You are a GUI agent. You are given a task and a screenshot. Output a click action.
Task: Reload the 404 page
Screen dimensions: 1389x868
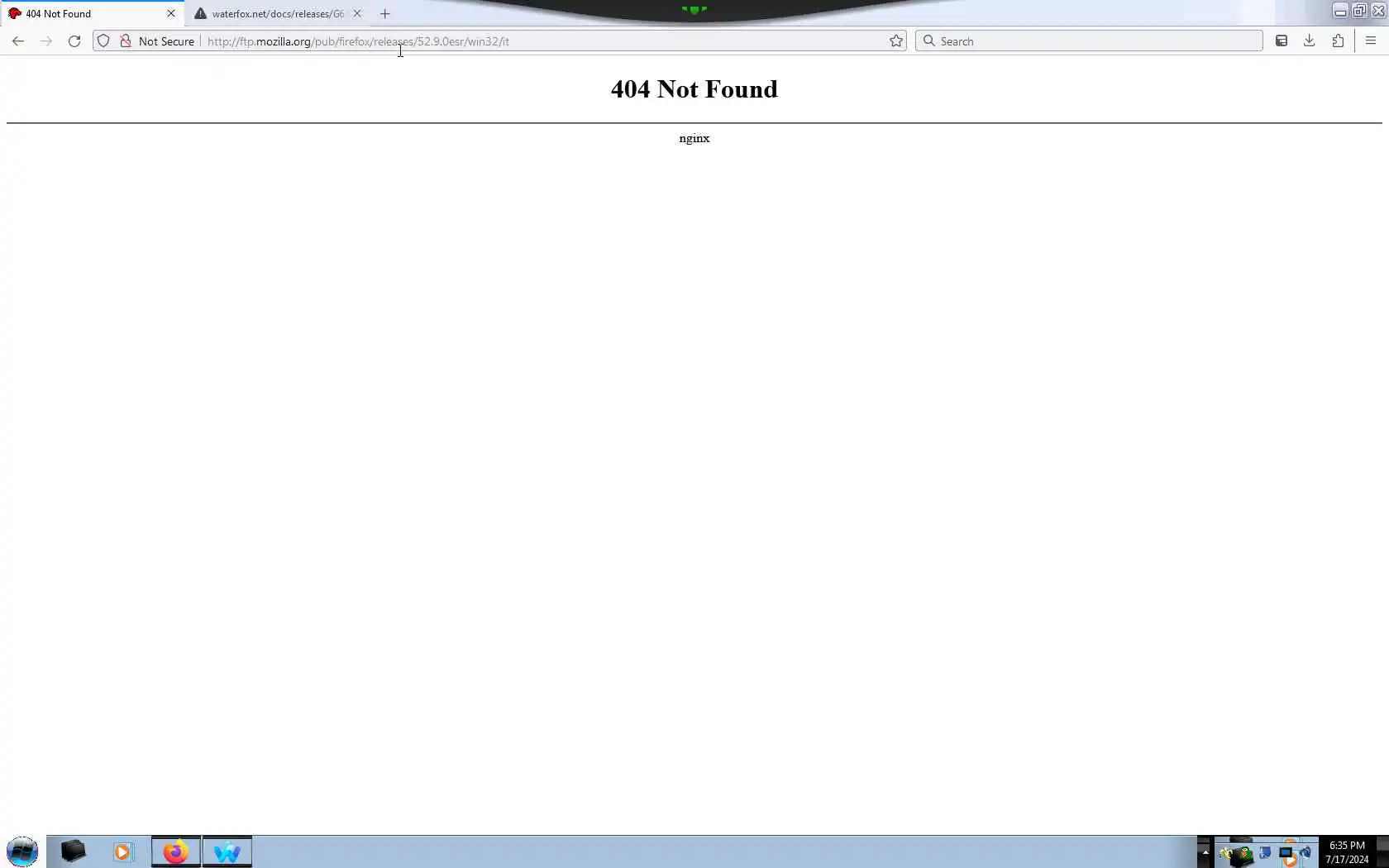coord(74,41)
